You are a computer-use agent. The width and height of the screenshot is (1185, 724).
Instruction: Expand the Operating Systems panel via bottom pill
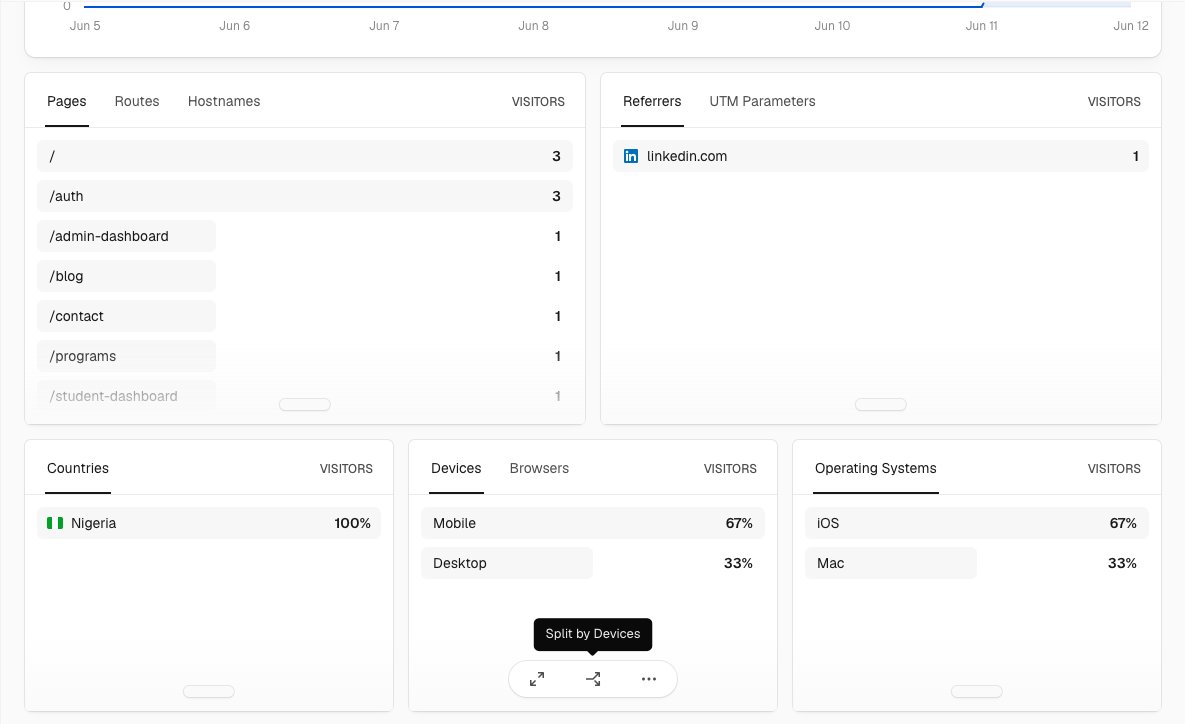coord(976,692)
